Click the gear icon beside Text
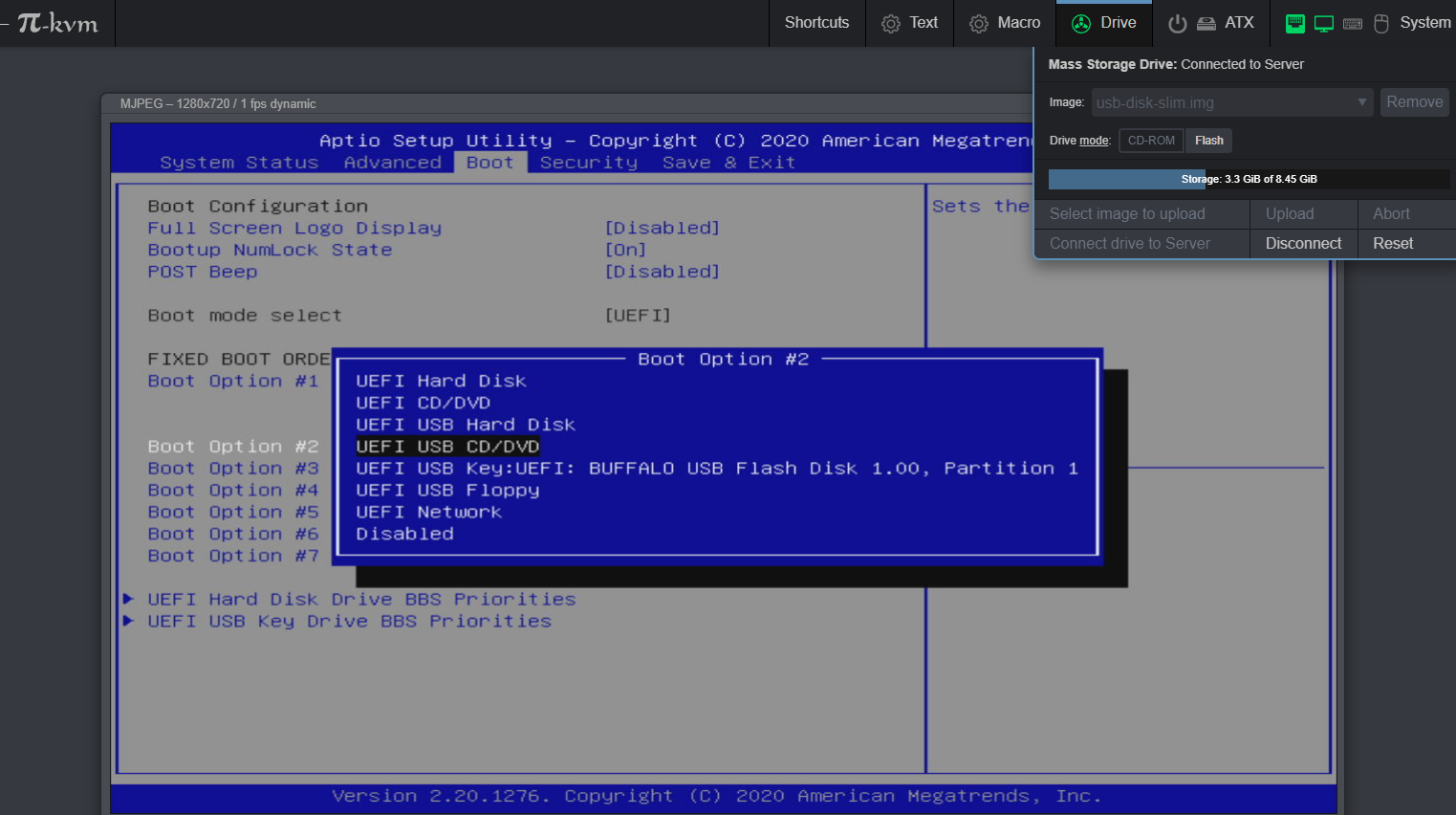 pyautogui.click(x=888, y=22)
